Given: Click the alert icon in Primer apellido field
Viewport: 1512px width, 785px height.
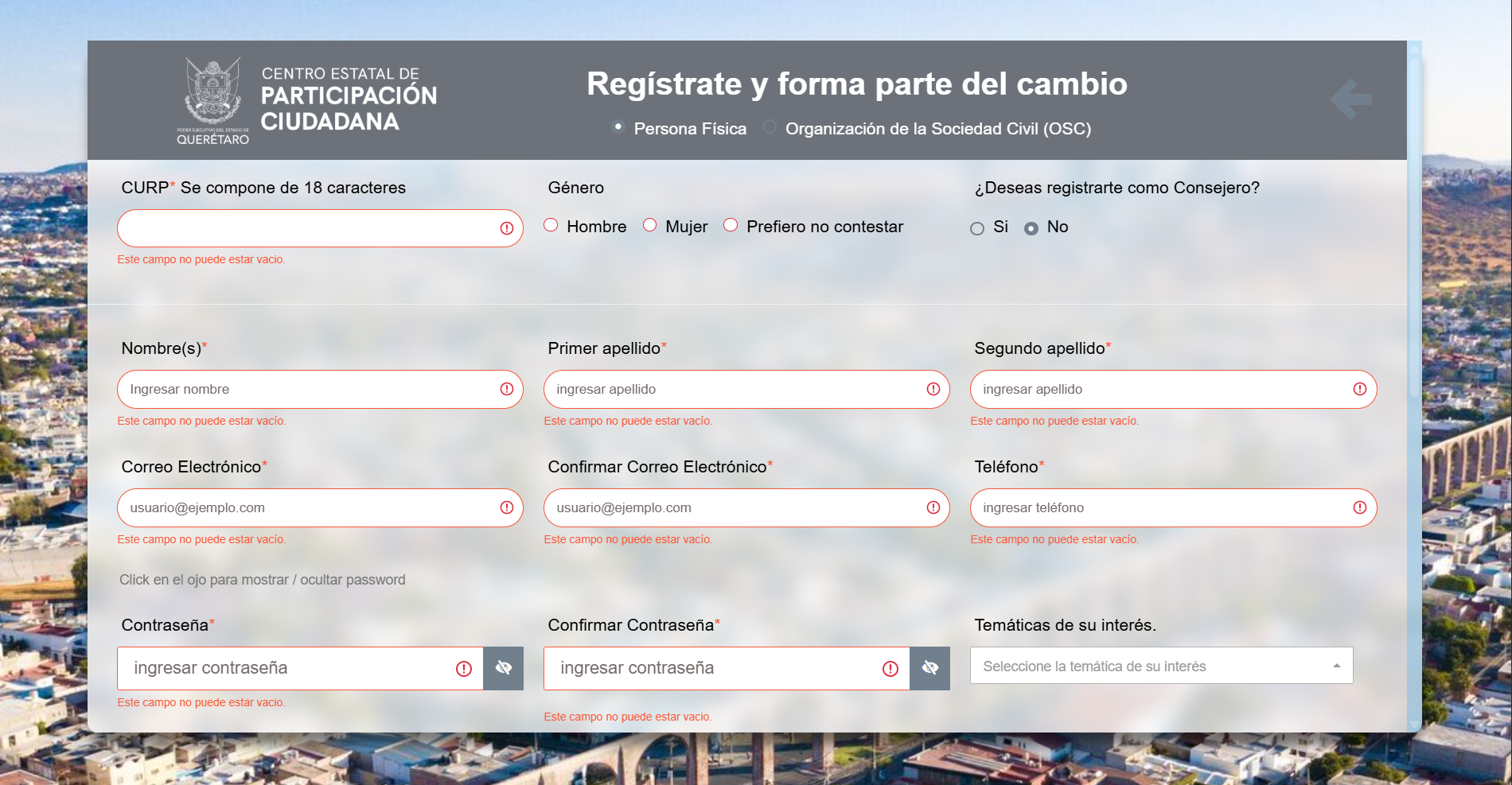Looking at the screenshot, I should [933, 389].
